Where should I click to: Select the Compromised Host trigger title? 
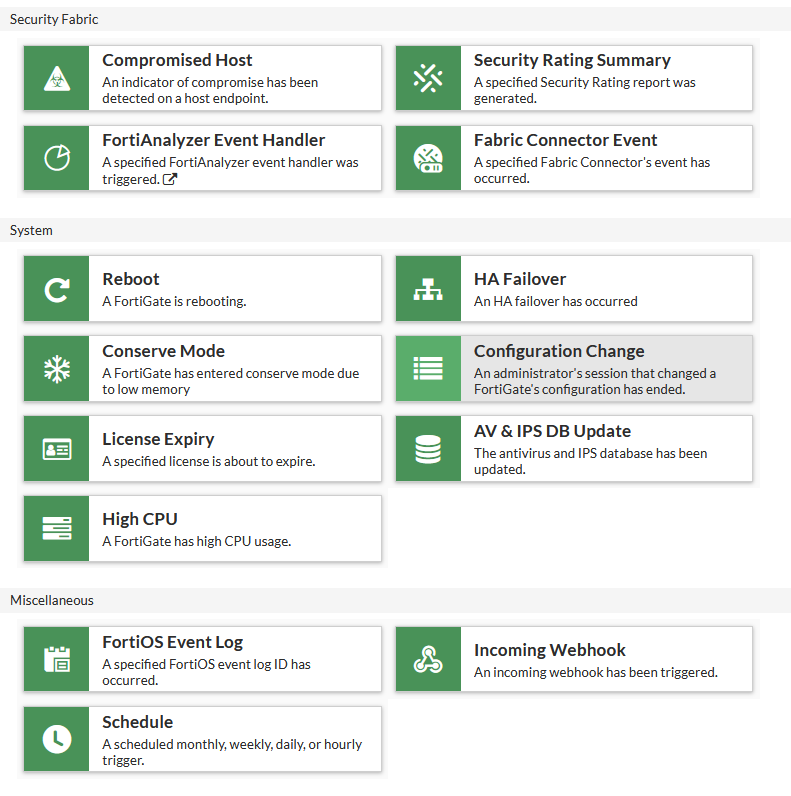177,60
